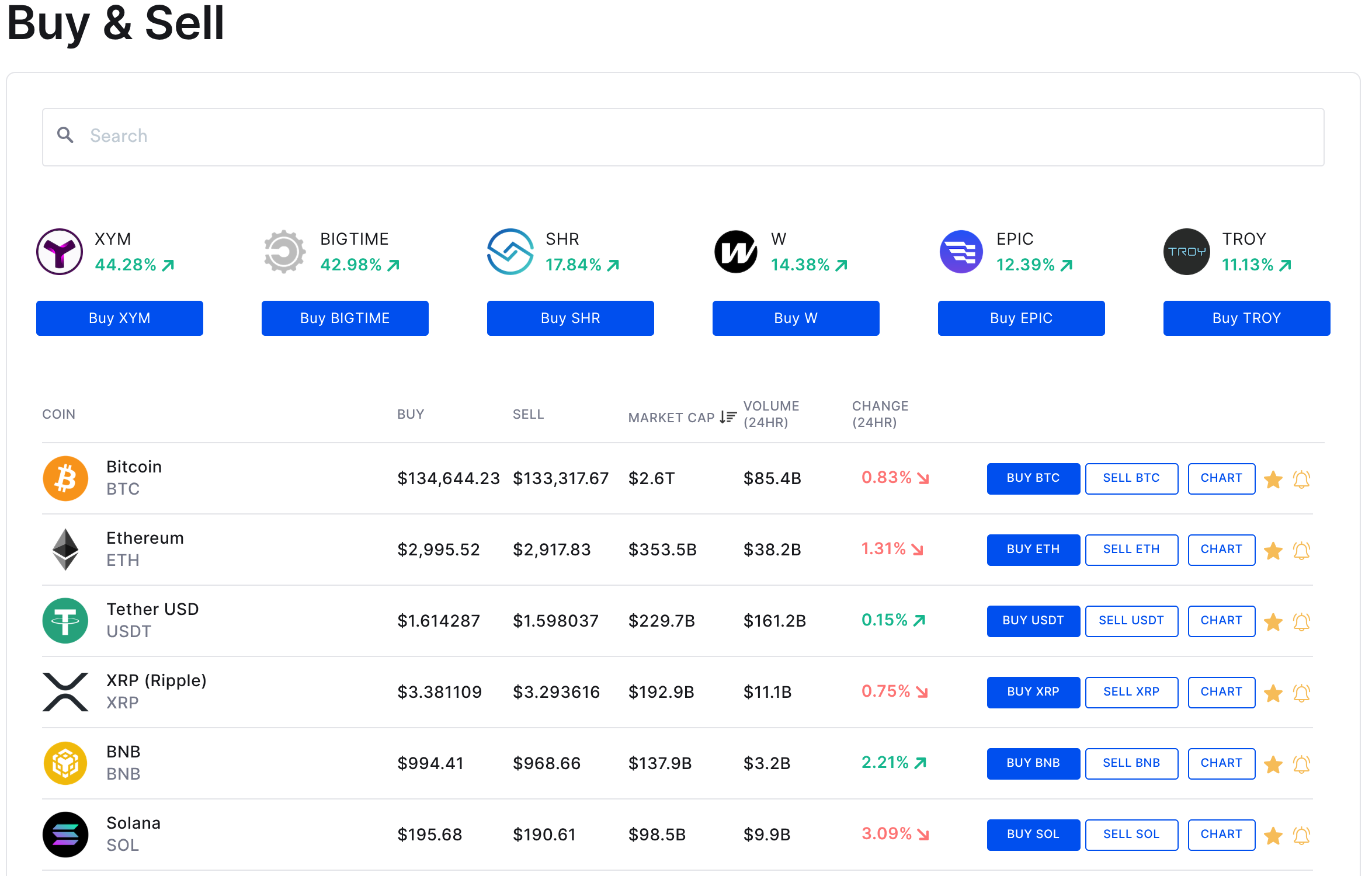This screenshot has height=876, width=1372.
Task: Set price alert bell for BNB
Action: point(1301,764)
